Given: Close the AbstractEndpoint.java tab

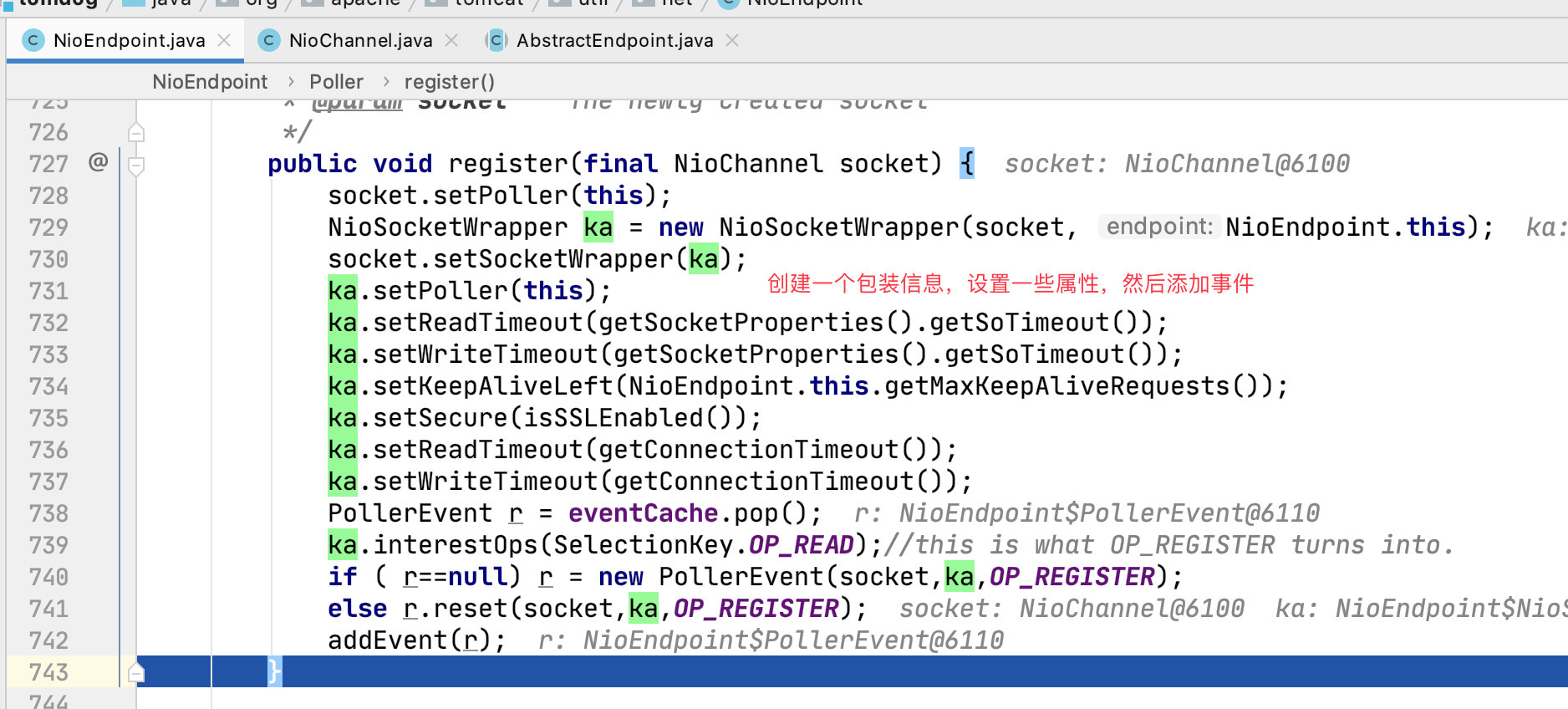Looking at the screenshot, I should pos(732,40).
